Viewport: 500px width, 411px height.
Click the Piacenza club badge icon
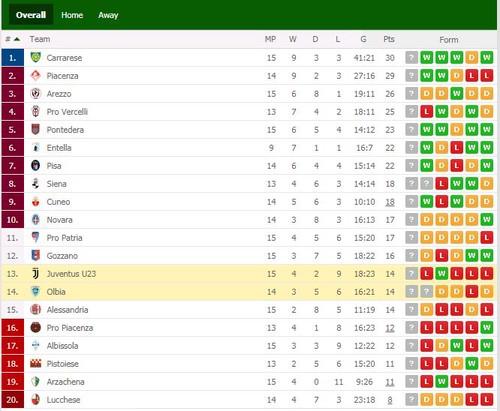(x=35, y=75)
